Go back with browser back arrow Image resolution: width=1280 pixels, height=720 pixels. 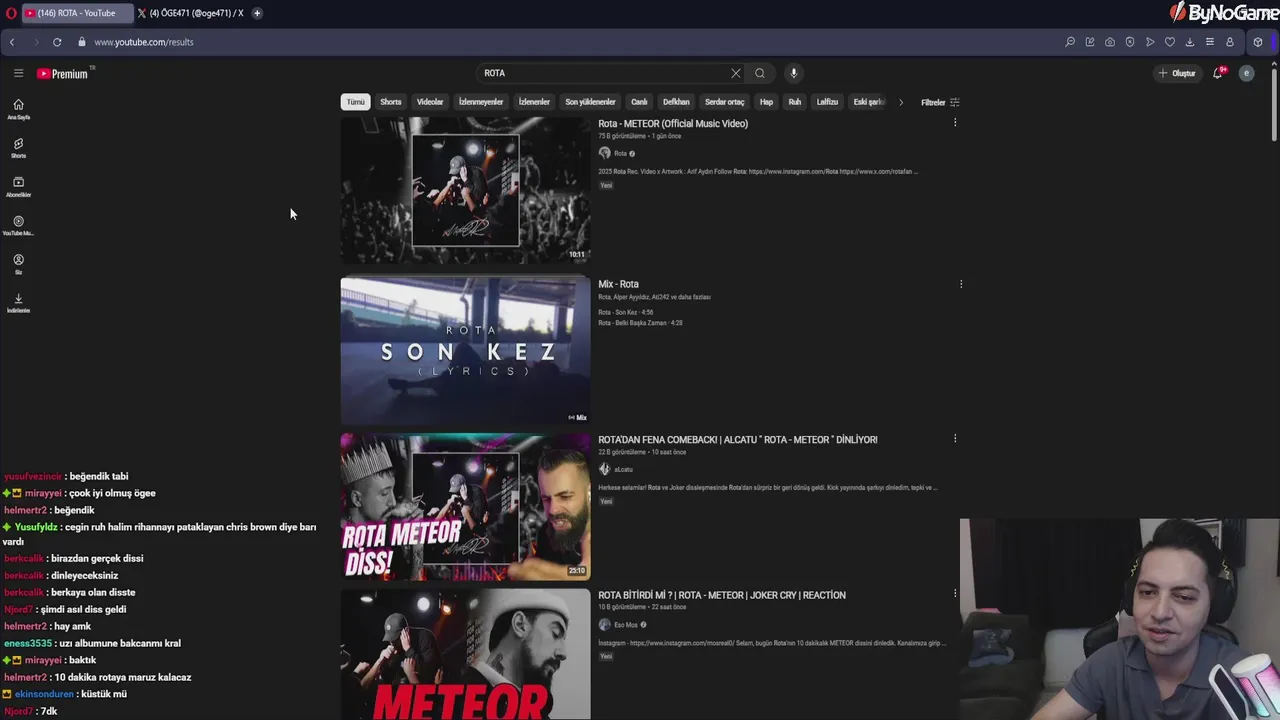[x=12, y=42]
